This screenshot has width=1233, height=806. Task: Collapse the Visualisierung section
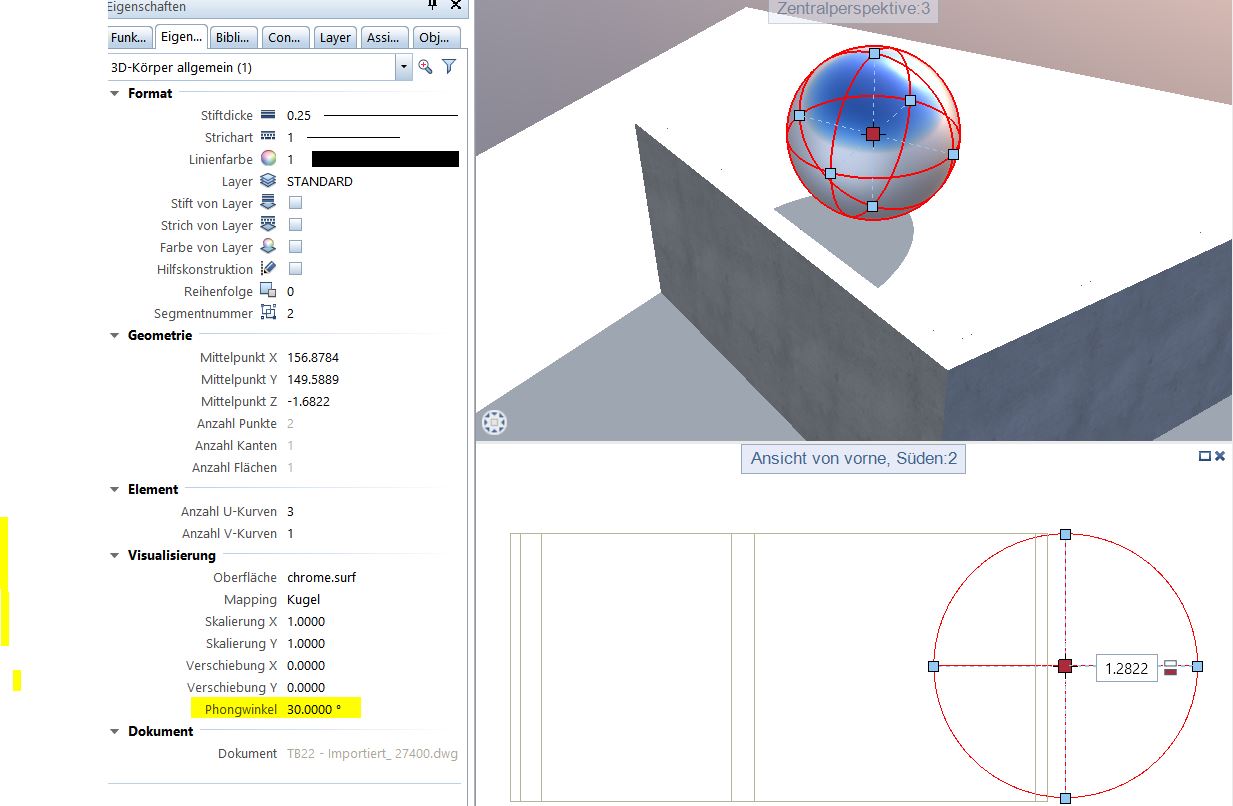point(114,555)
